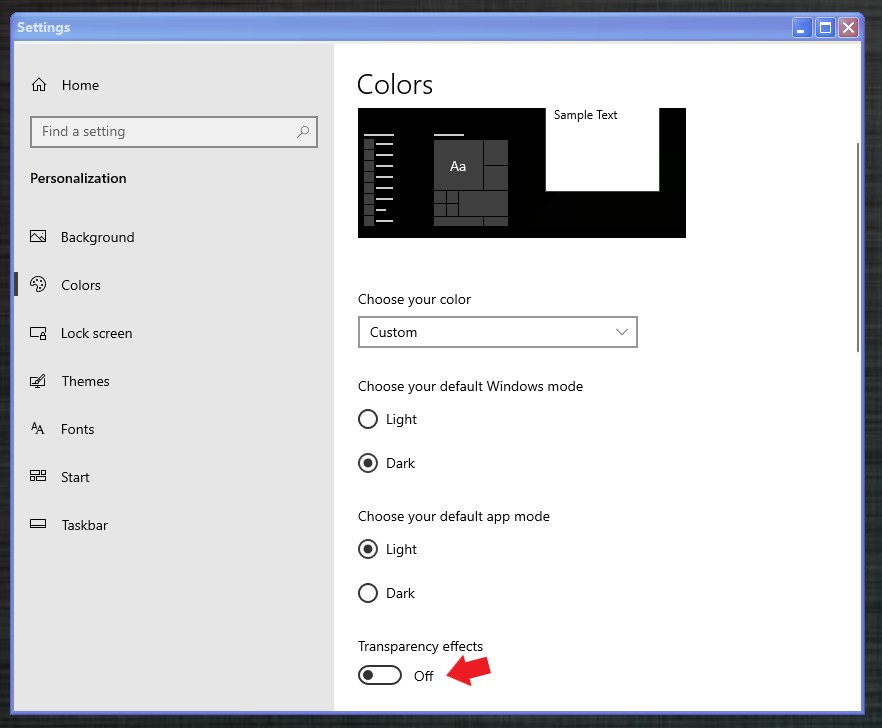Click the Colors palette icon
Image resolution: width=882 pixels, height=728 pixels.
[39, 285]
